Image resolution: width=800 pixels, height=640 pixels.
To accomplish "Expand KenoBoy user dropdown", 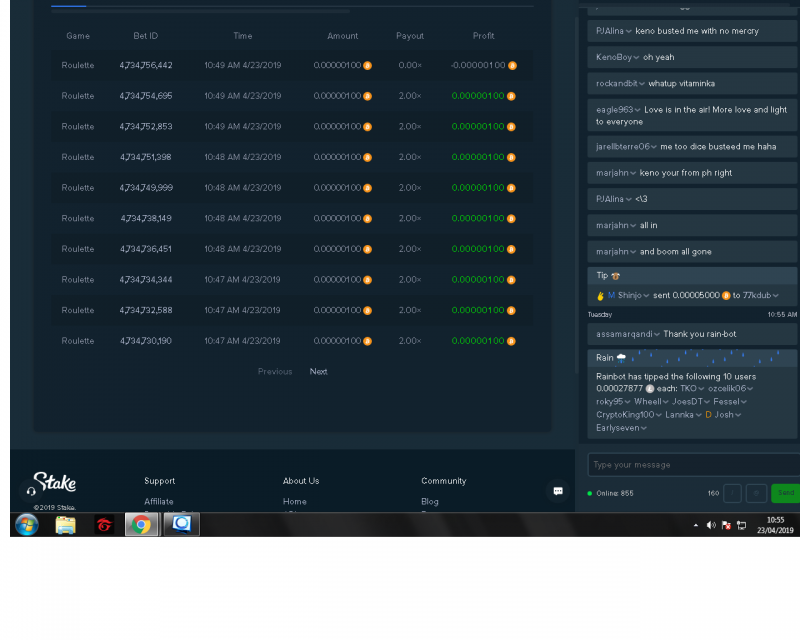I will point(636,58).
